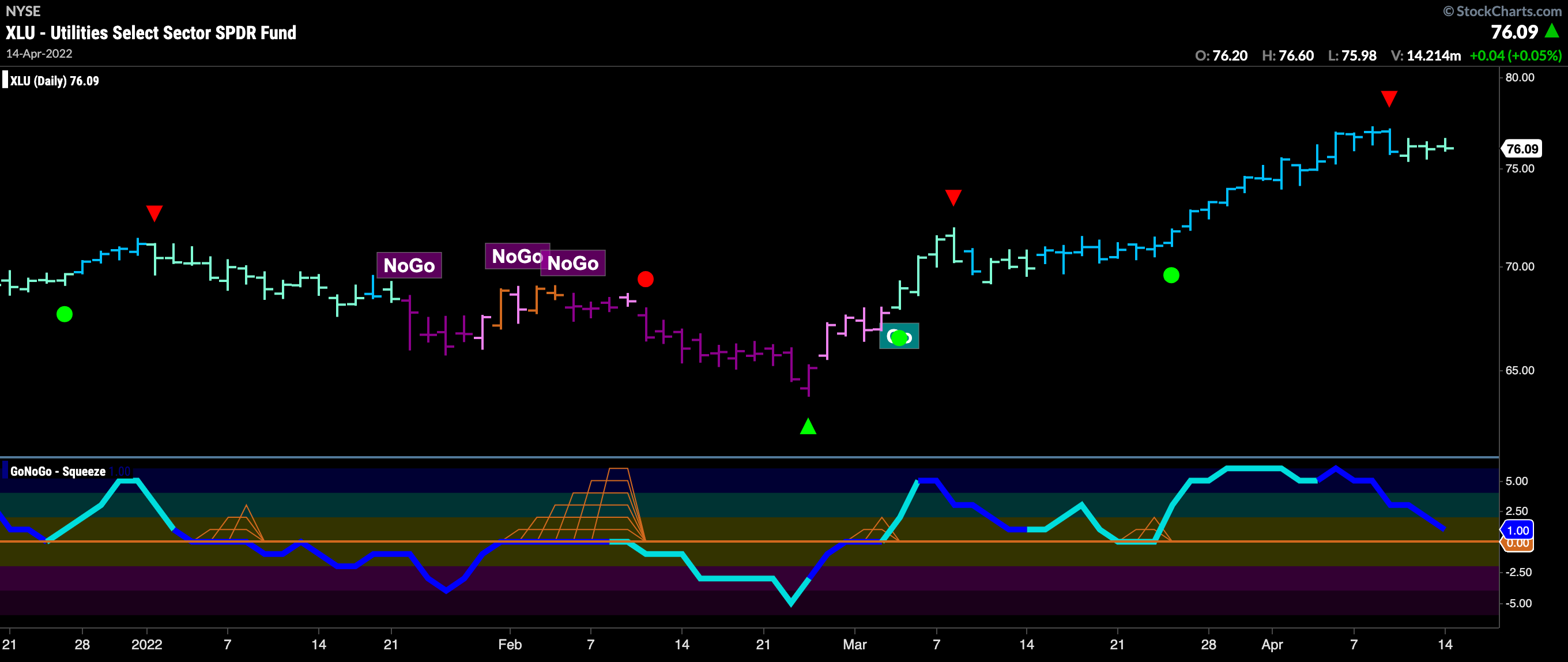Click the orange 0.00 zero line tag
Viewport: 1568px width, 662px height.
point(1517,543)
